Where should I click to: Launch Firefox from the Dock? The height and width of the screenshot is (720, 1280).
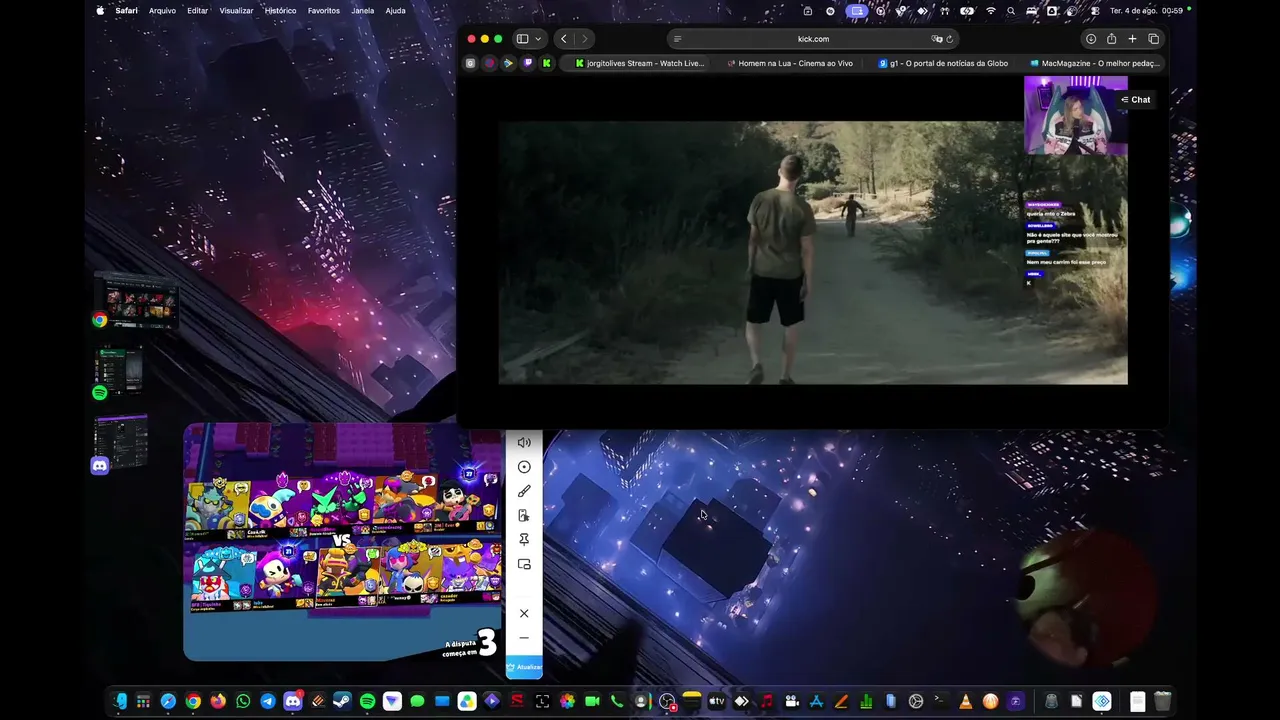(218, 701)
